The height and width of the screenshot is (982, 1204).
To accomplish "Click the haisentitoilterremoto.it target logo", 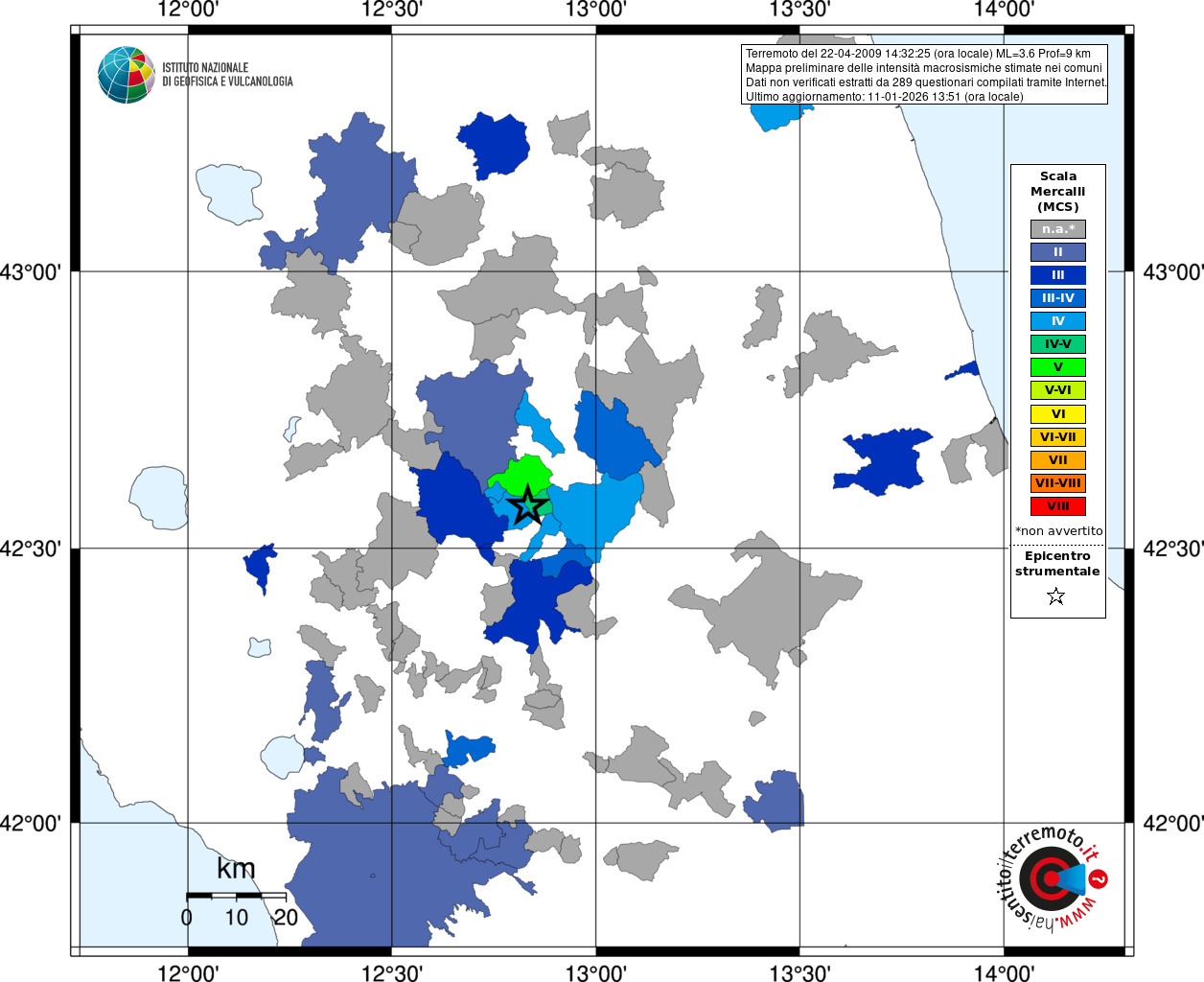I will point(1052,878).
